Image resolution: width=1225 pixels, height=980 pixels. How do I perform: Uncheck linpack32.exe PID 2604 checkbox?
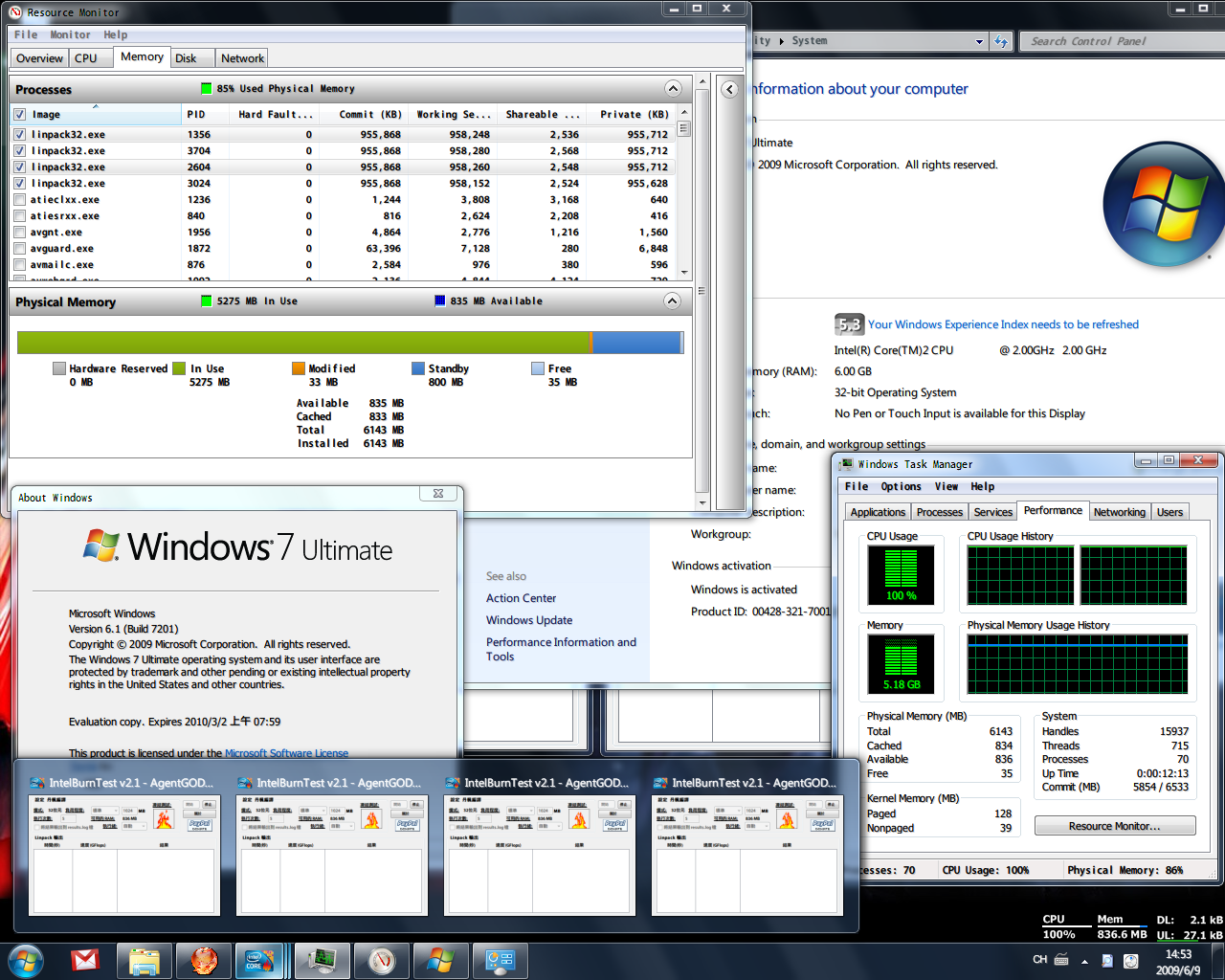click(x=19, y=167)
